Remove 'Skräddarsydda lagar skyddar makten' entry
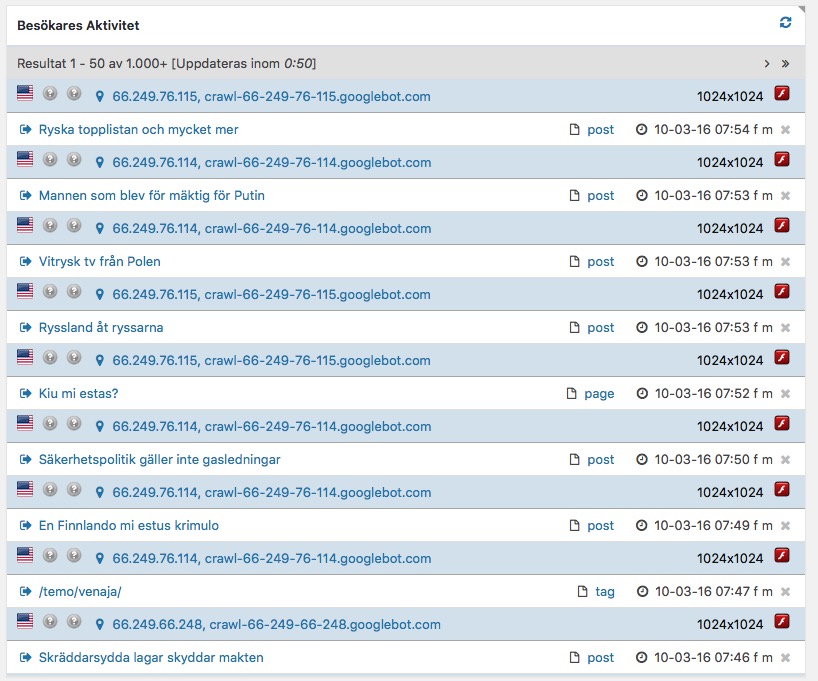 point(785,658)
